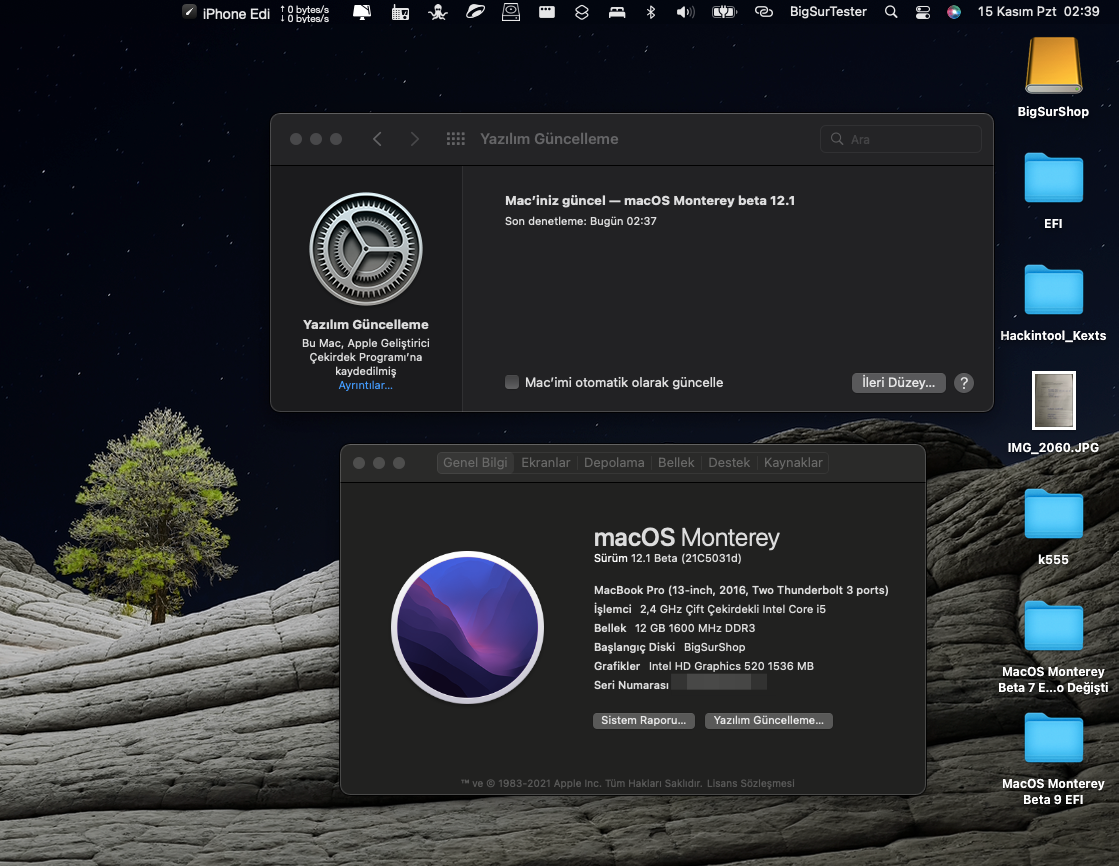Click the Siri icon in menu bar
Viewport: 1119px width, 866px height.
(953, 12)
